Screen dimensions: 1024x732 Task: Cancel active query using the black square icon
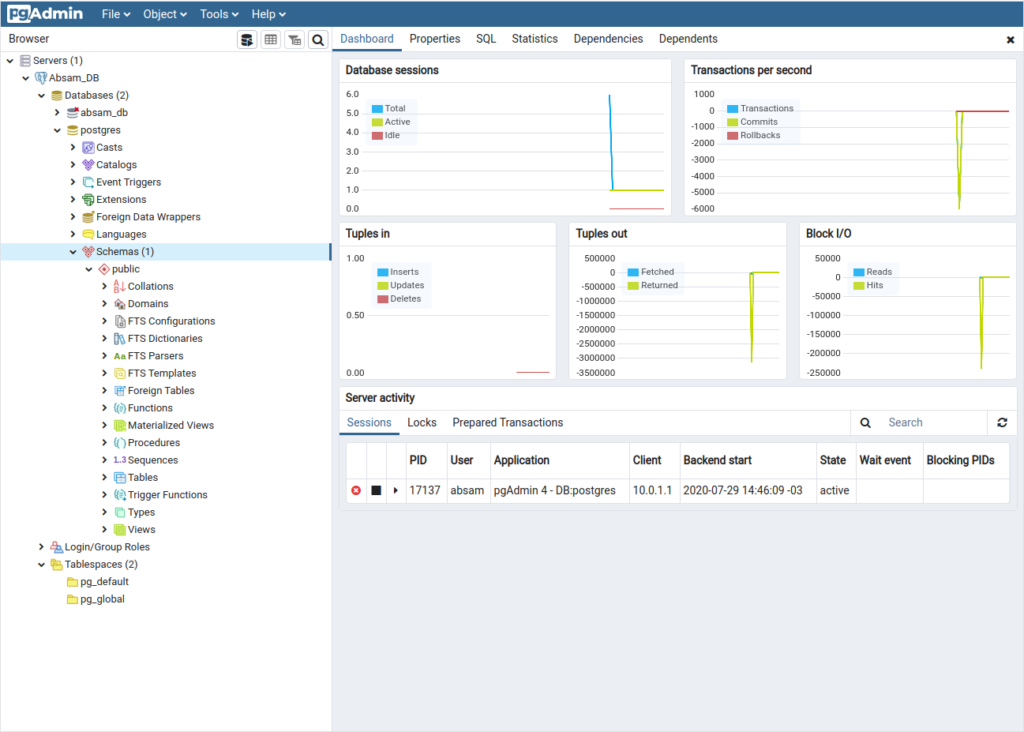[376, 491]
